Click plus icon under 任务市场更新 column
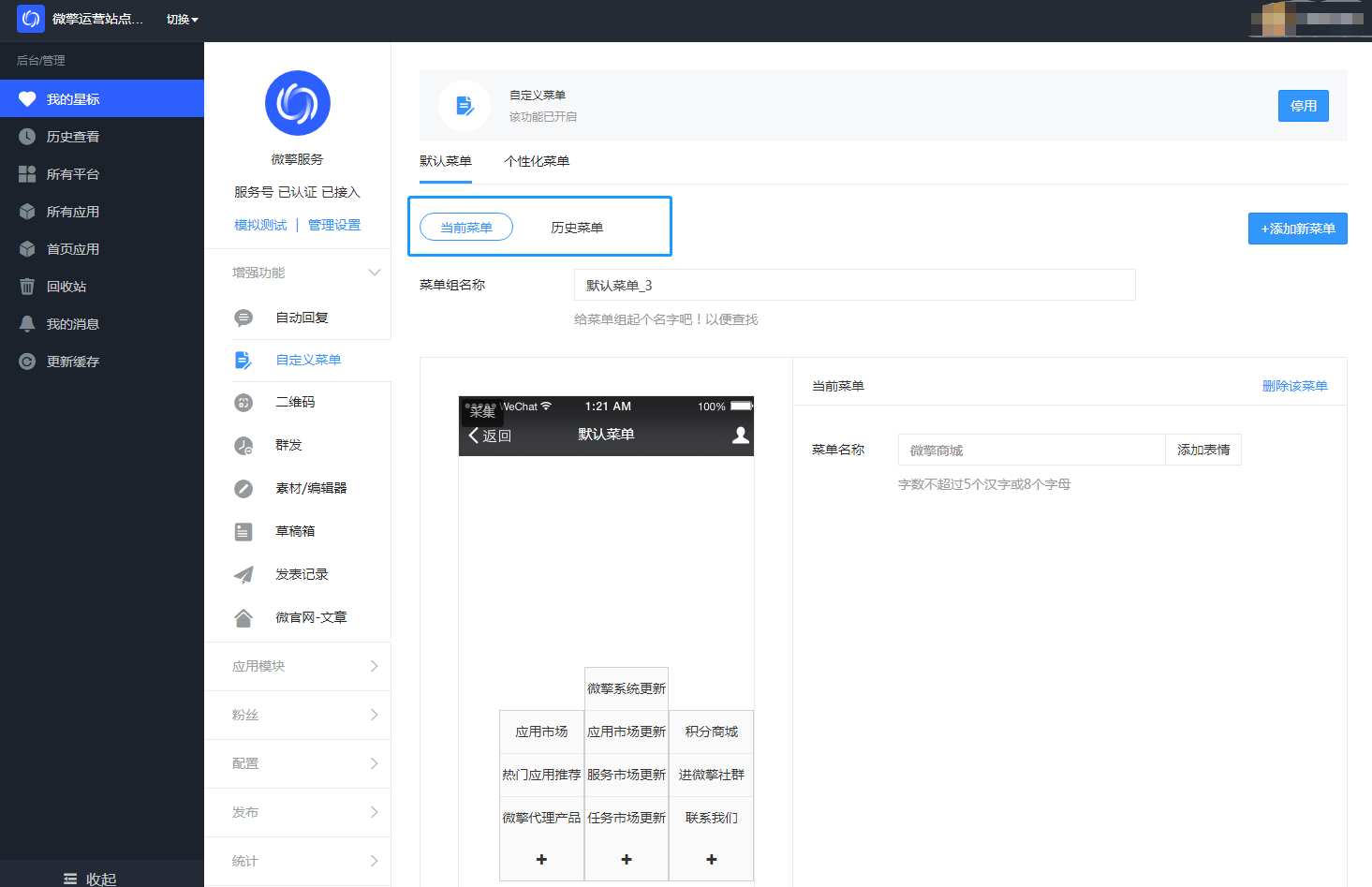This screenshot has height=887, width=1372. [627, 859]
